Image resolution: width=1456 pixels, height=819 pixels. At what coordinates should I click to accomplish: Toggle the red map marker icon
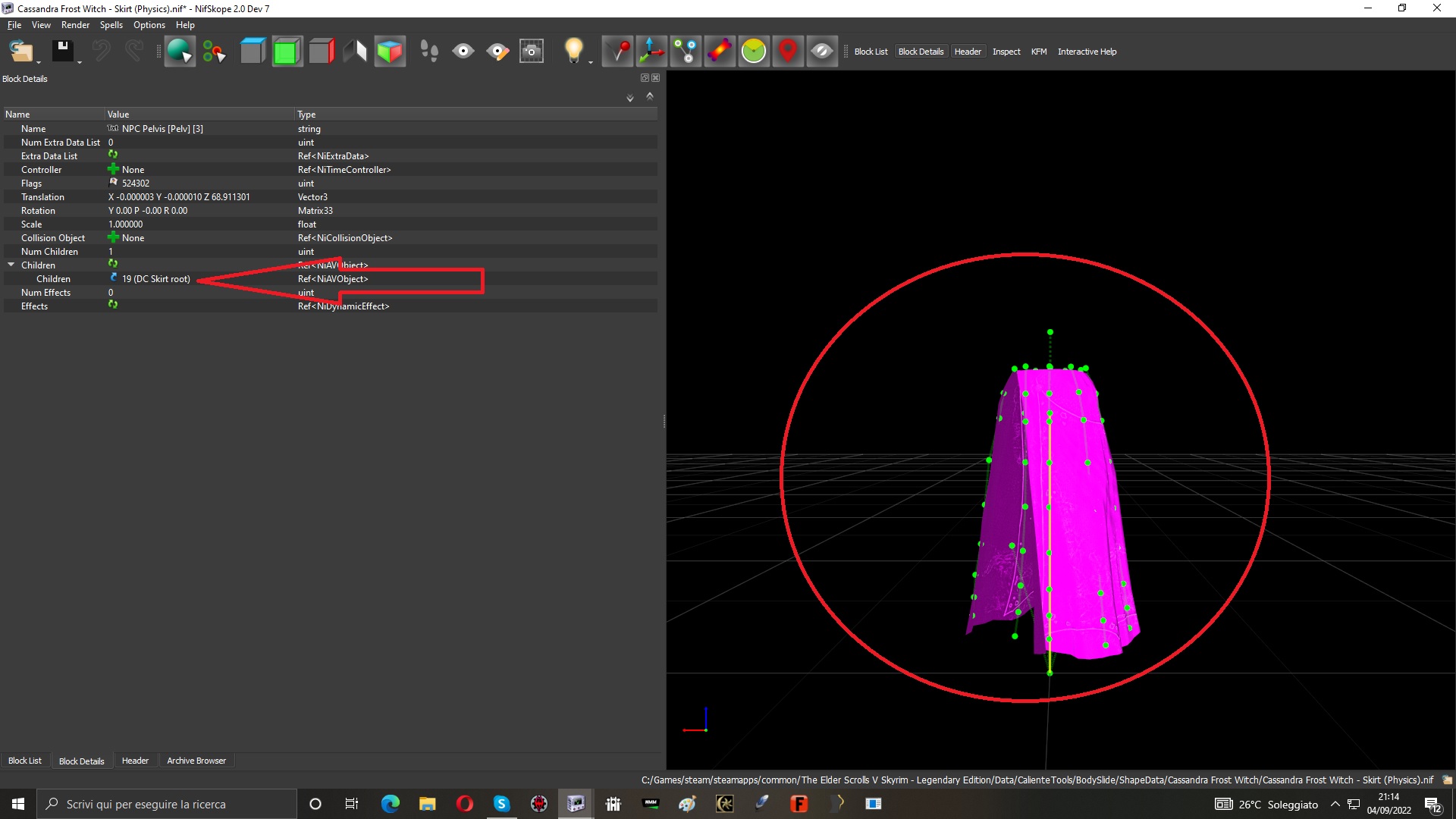[788, 52]
